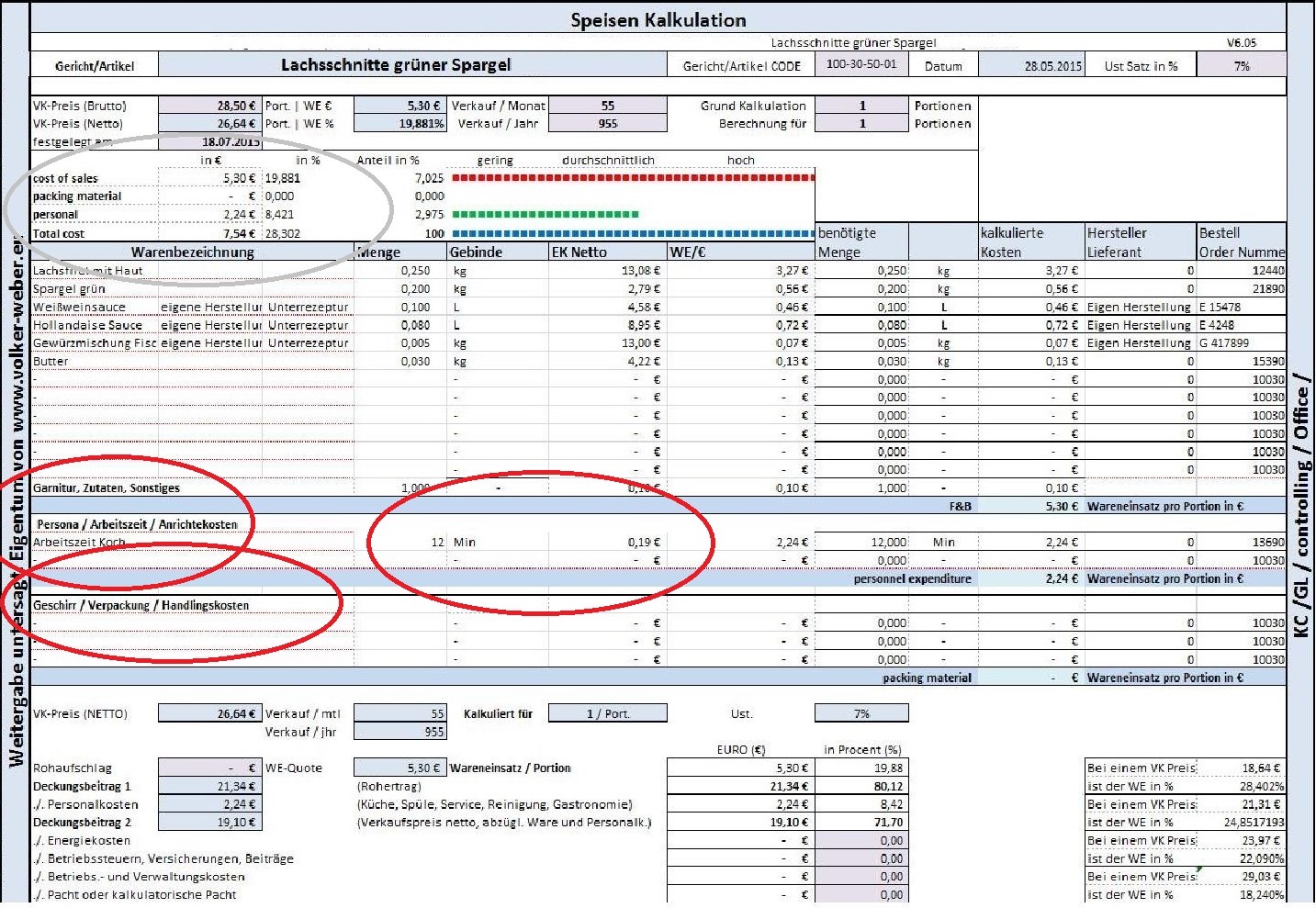
Task: Click the Rohaufschlag value cell
Action: [210, 768]
